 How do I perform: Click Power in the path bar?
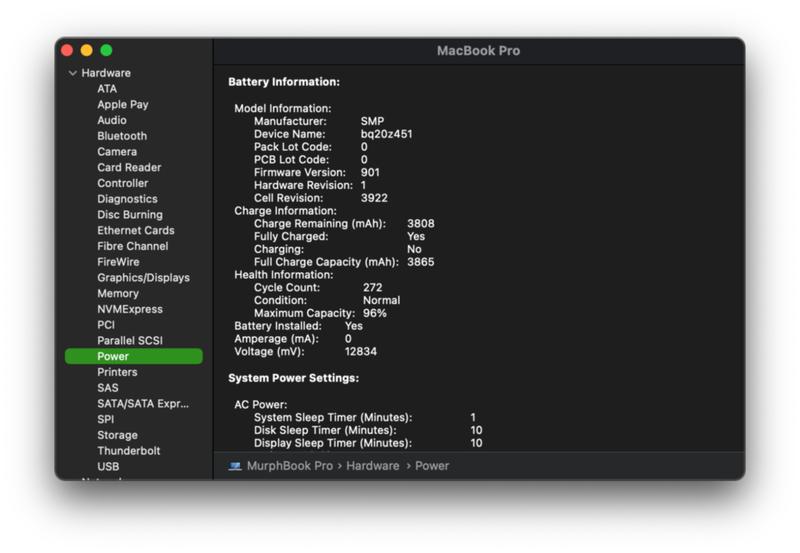coord(432,466)
